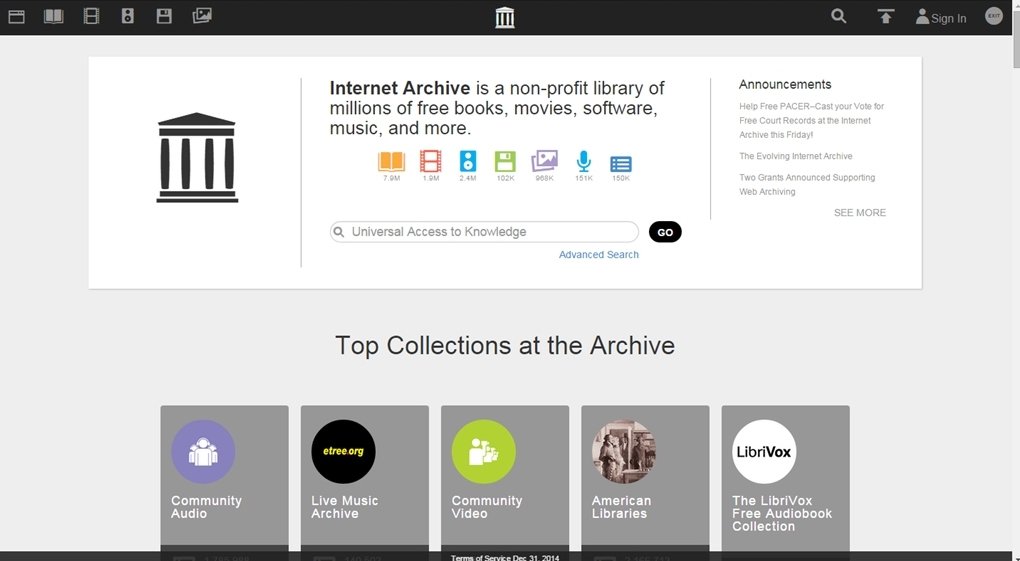
Task: Open the blue speaker icon labeled 2.4M
Action: (468, 161)
